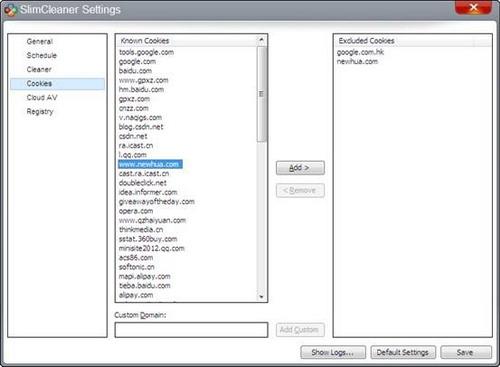
Task: Select google.com.hk in Excluded Cookies
Action: (360, 52)
